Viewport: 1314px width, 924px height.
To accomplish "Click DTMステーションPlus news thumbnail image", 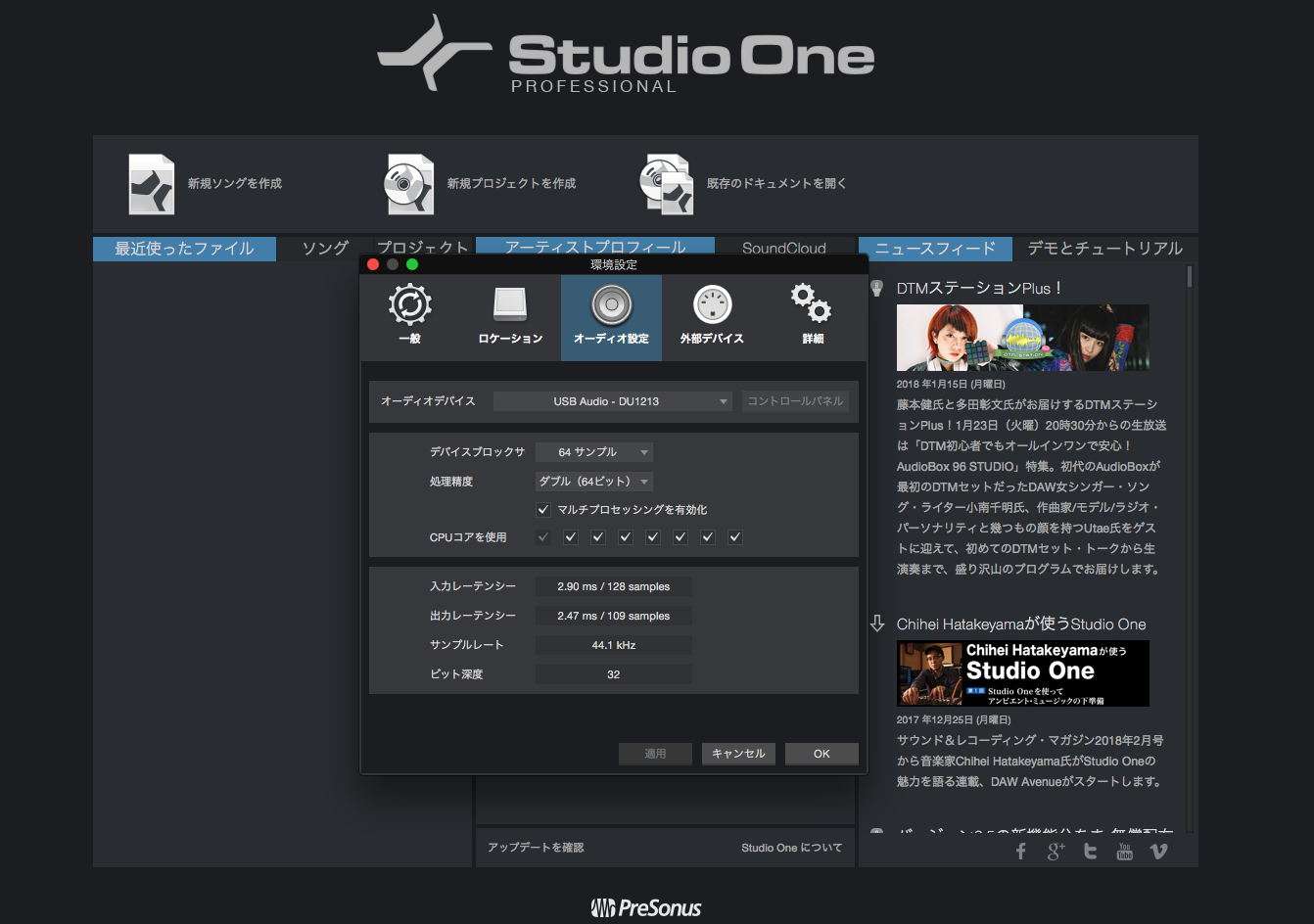I will pyautogui.click(x=1023, y=338).
